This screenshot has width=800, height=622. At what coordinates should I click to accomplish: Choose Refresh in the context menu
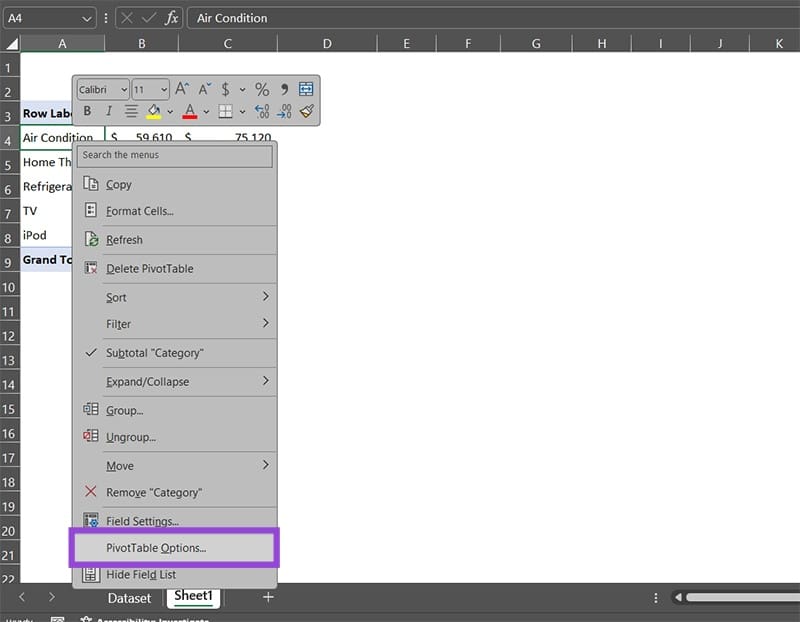pyautogui.click(x=124, y=240)
